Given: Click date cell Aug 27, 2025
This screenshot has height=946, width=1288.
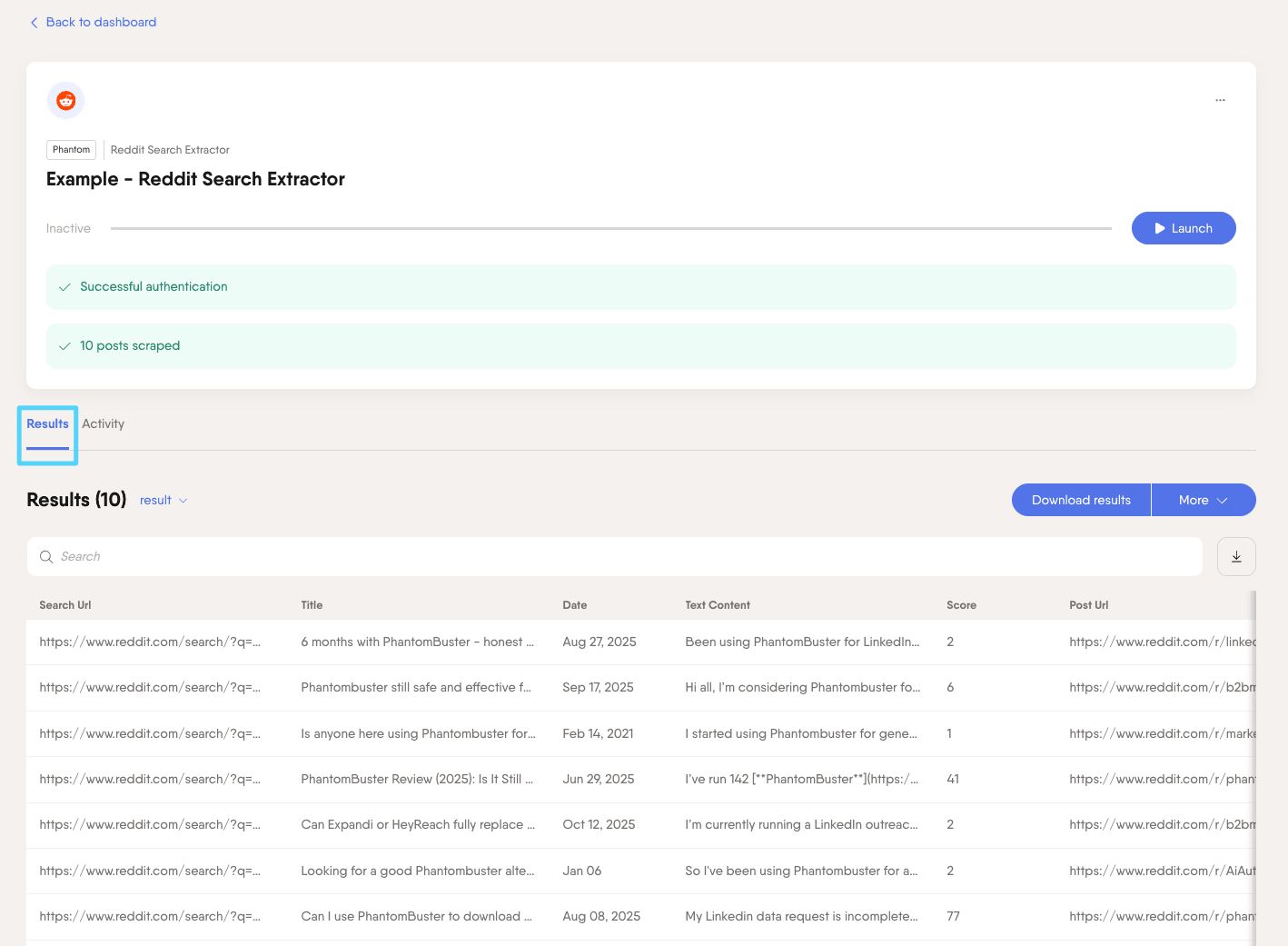Looking at the screenshot, I should 599,642.
